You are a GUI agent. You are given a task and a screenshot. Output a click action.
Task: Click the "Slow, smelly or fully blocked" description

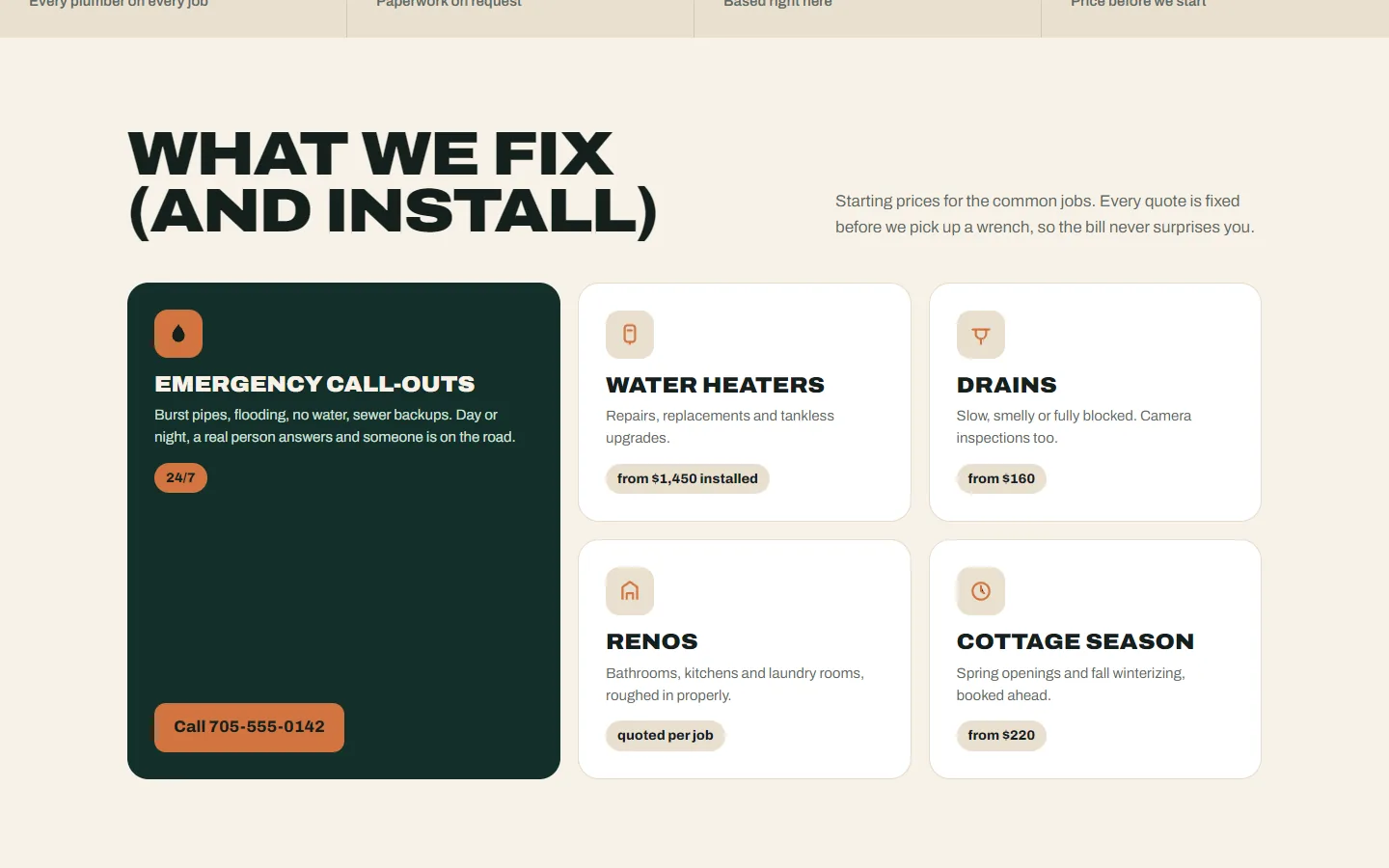1074,426
